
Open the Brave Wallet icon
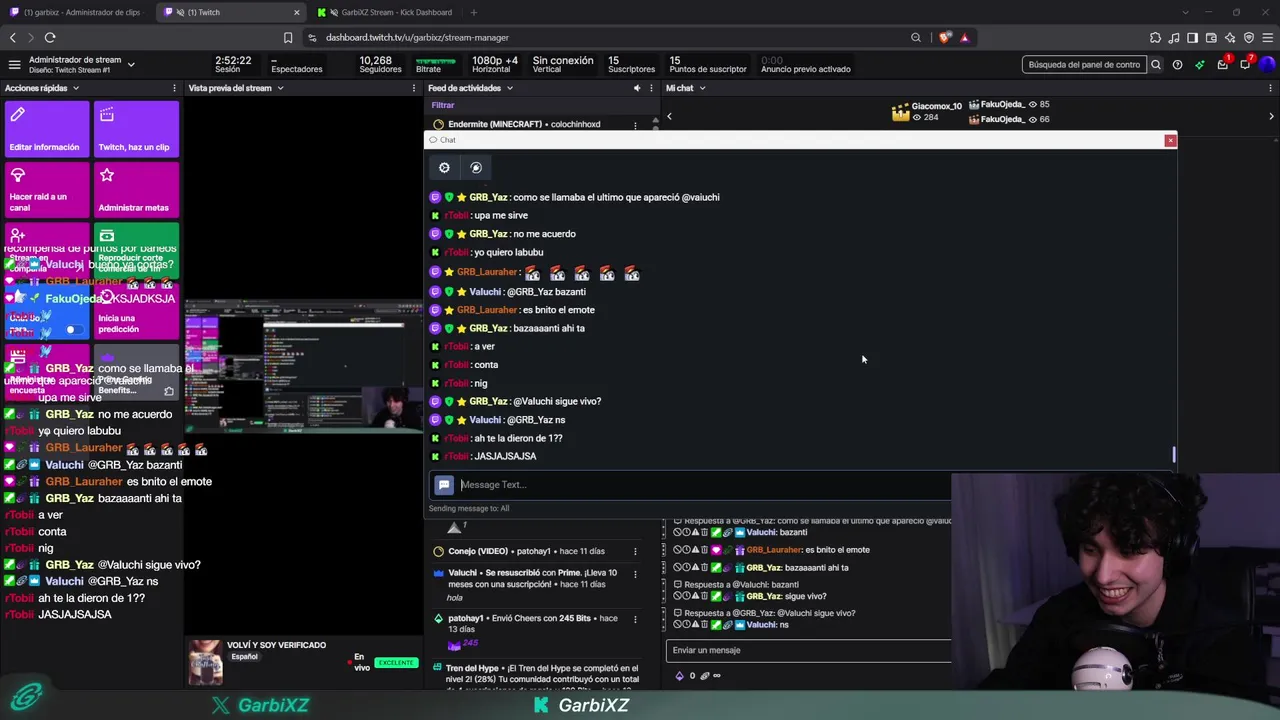[x=1211, y=37]
